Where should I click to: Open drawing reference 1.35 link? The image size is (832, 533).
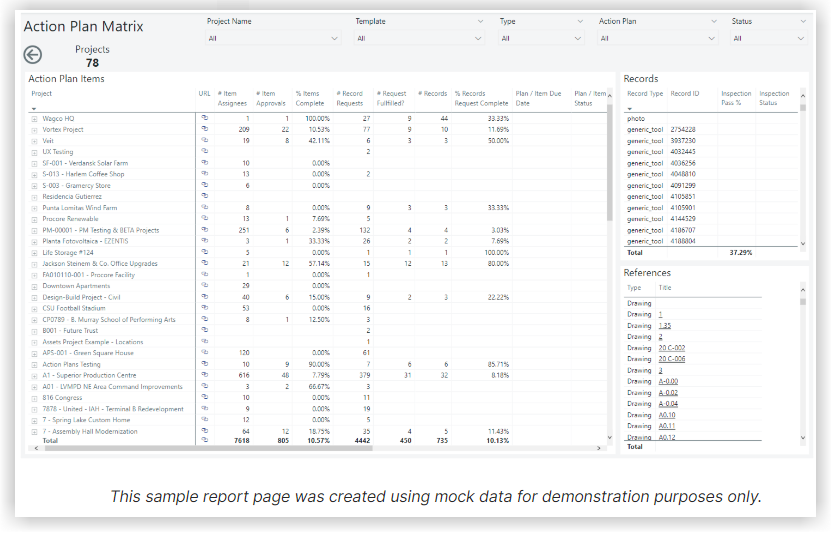coord(665,325)
